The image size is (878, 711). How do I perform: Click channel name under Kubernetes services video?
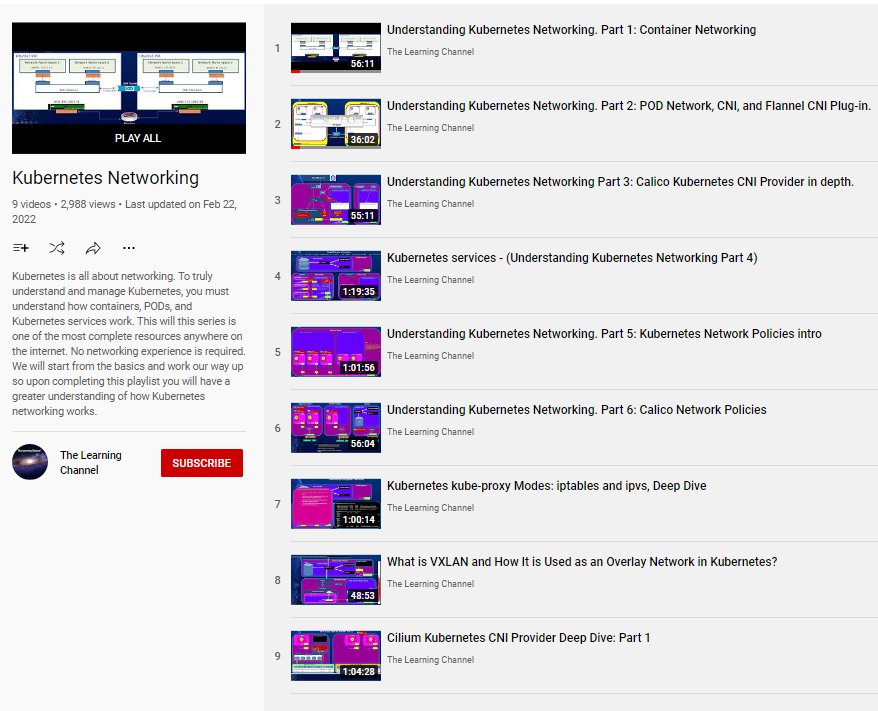click(430, 280)
